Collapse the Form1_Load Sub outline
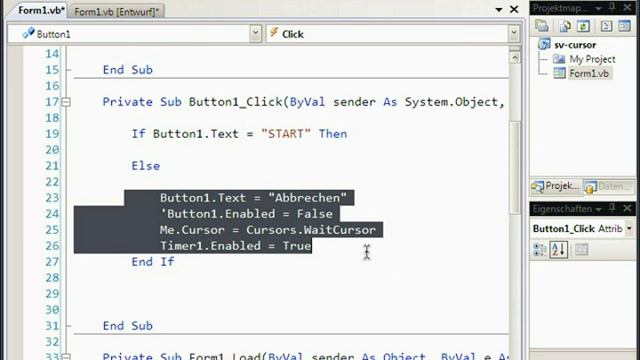 66,357
